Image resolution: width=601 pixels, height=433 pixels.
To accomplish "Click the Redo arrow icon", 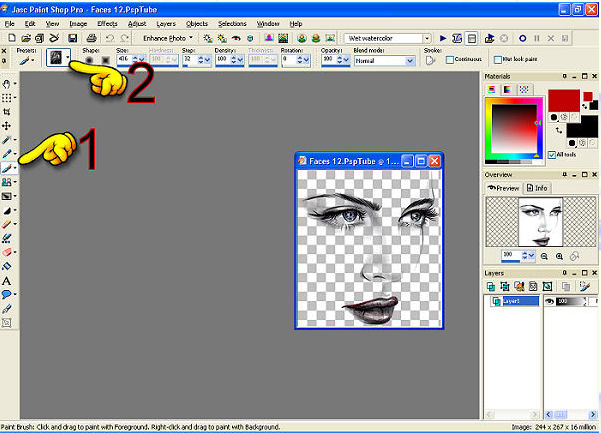I will pos(125,38).
